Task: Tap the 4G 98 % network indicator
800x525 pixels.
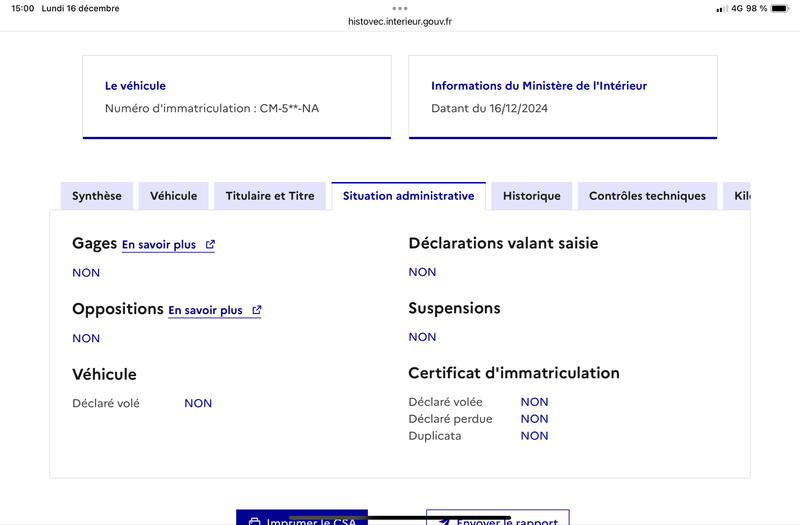Action: click(749, 8)
